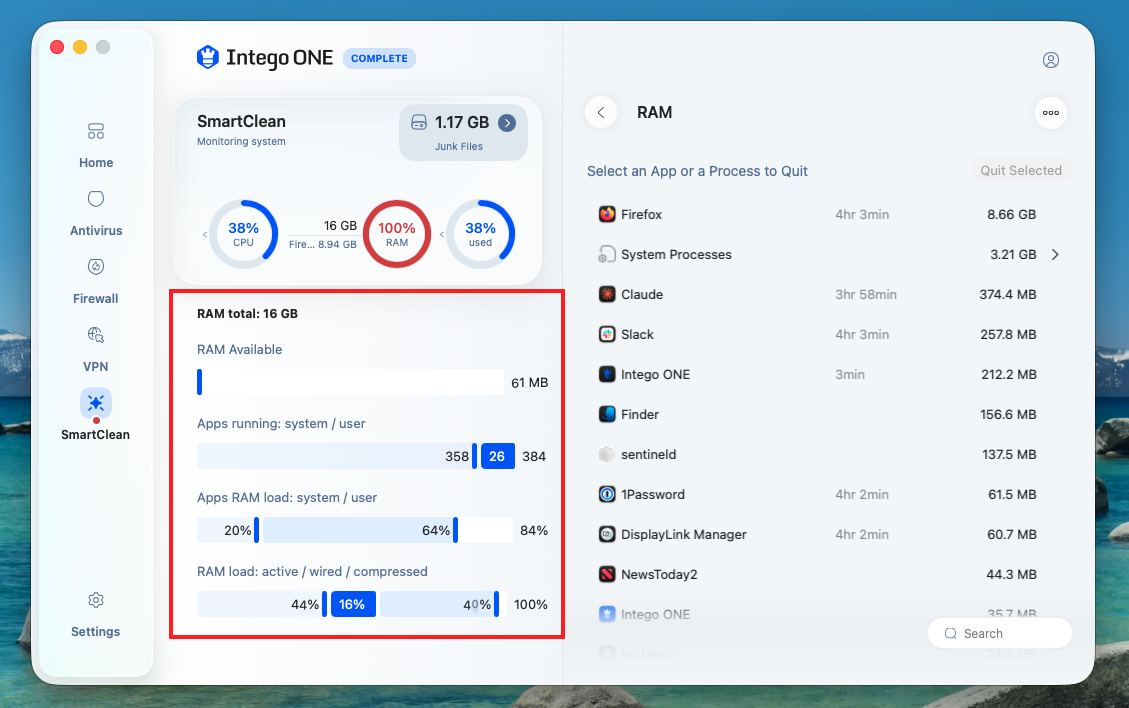Click the Intego ONE logo icon
This screenshot has width=1129, height=708.
click(x=208, y=58)
